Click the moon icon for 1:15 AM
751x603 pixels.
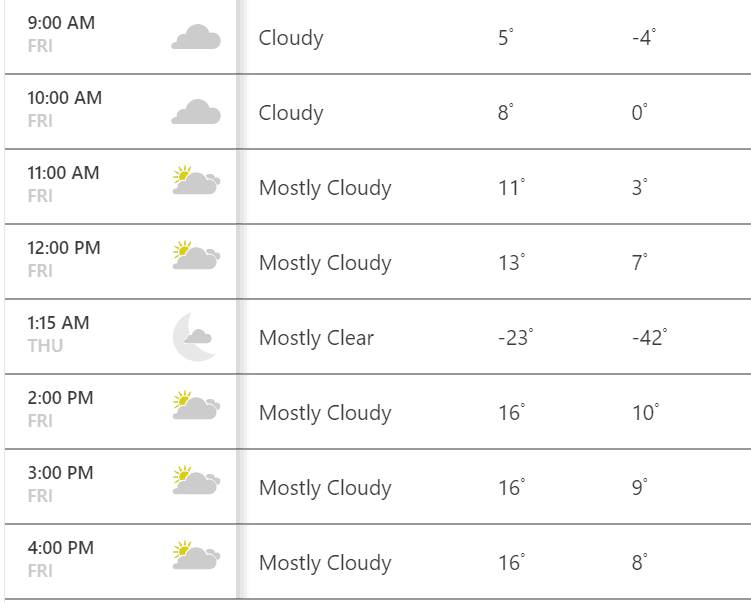(195, 337)
